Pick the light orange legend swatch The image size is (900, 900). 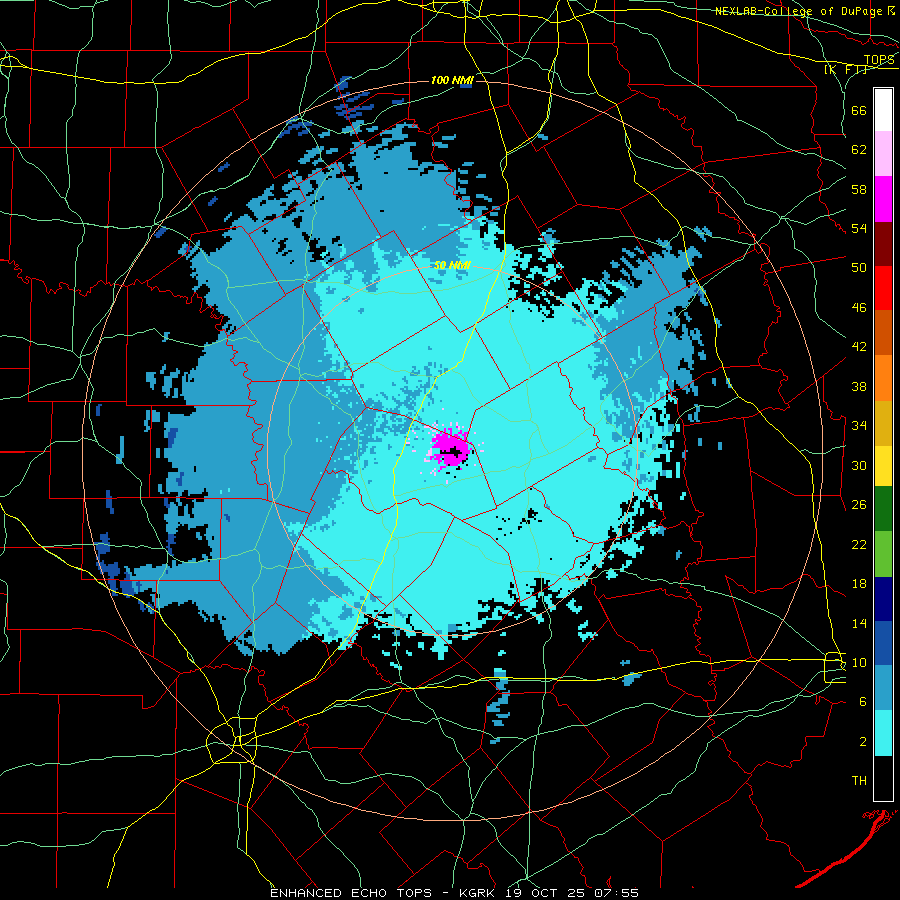coord(883,378)
